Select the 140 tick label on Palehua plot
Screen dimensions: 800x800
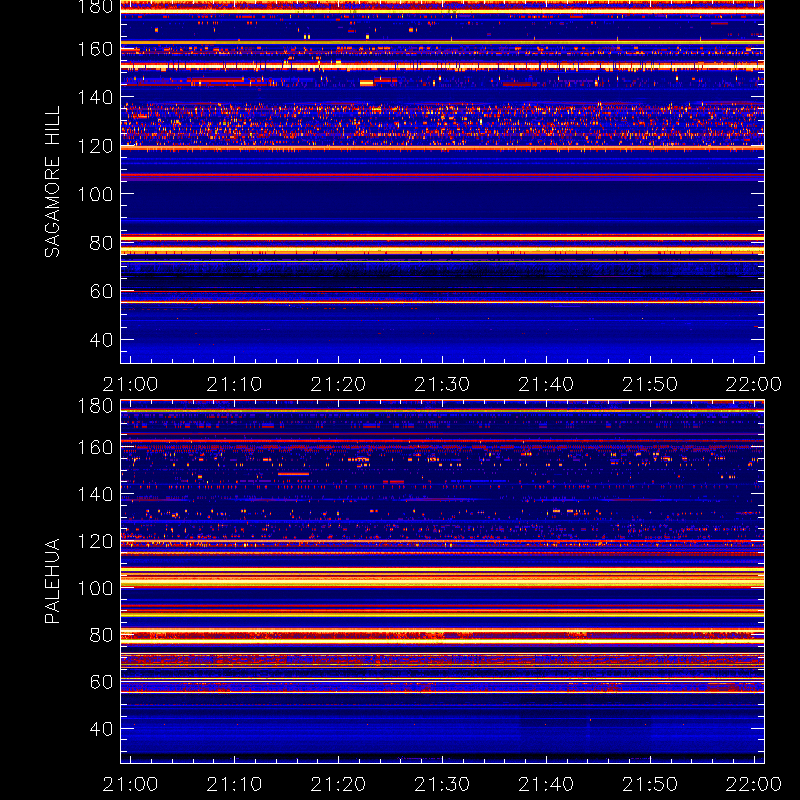(x=95, y=494)
